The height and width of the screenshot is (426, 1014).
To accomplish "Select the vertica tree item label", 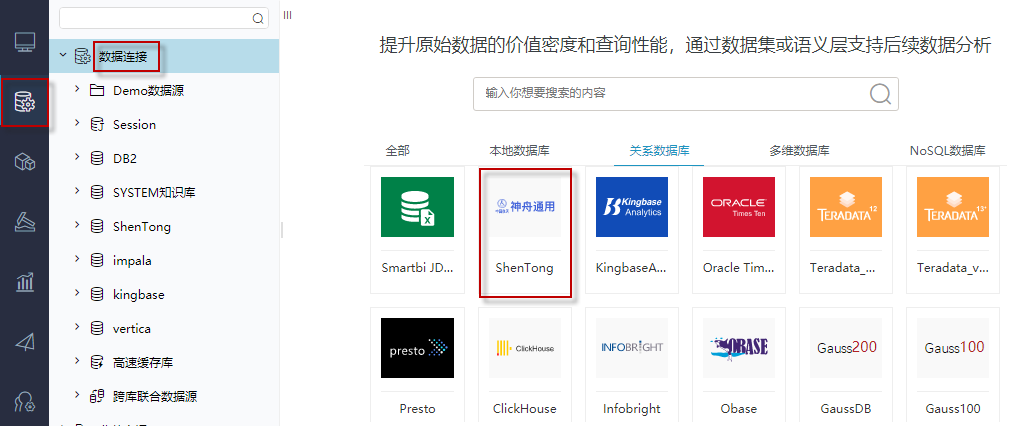I will (132, 328).
